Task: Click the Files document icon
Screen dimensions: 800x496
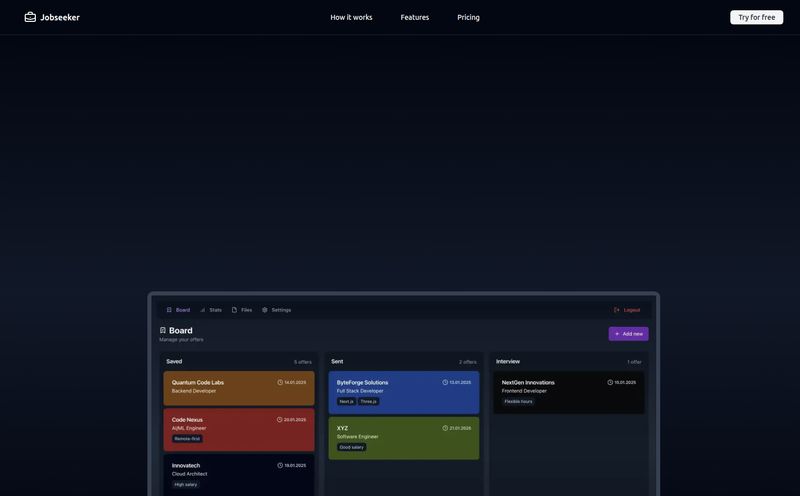Action: [234, 310]
